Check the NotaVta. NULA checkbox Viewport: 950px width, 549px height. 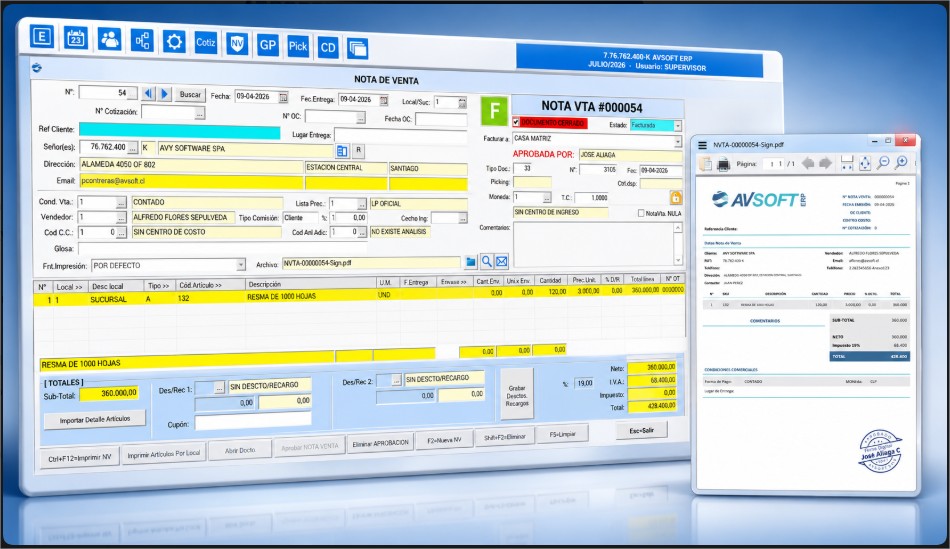[x=641, y=213]
